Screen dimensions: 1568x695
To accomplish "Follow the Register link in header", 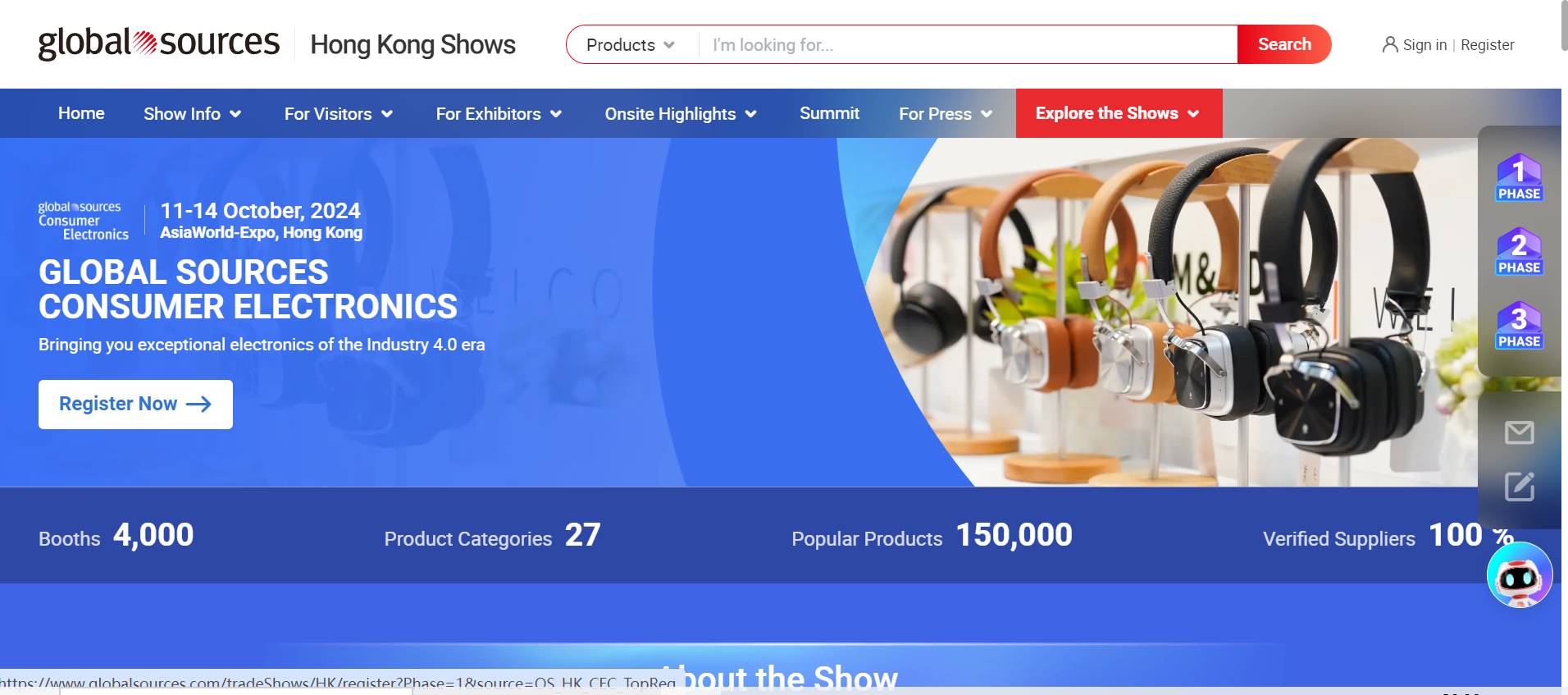I will [1487, 45].
